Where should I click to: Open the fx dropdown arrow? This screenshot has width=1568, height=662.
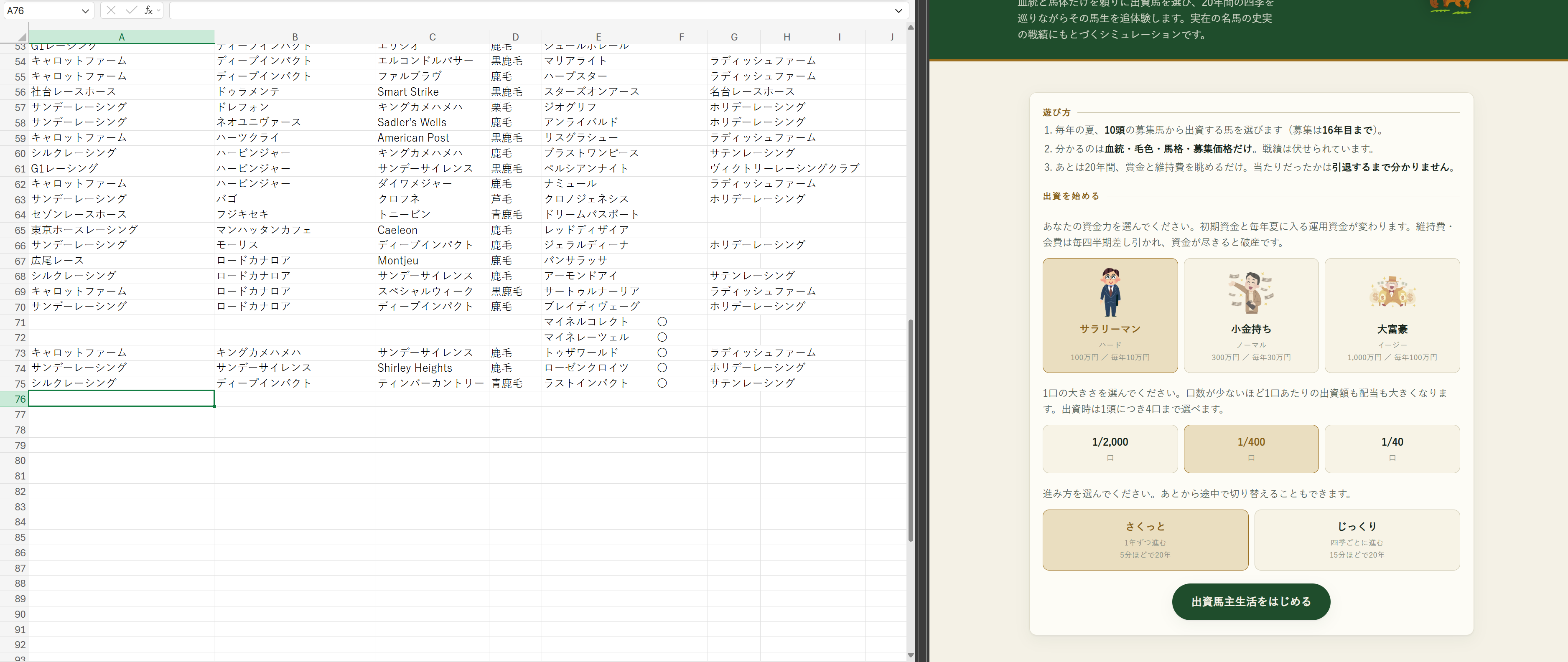[x=158, y=10]
